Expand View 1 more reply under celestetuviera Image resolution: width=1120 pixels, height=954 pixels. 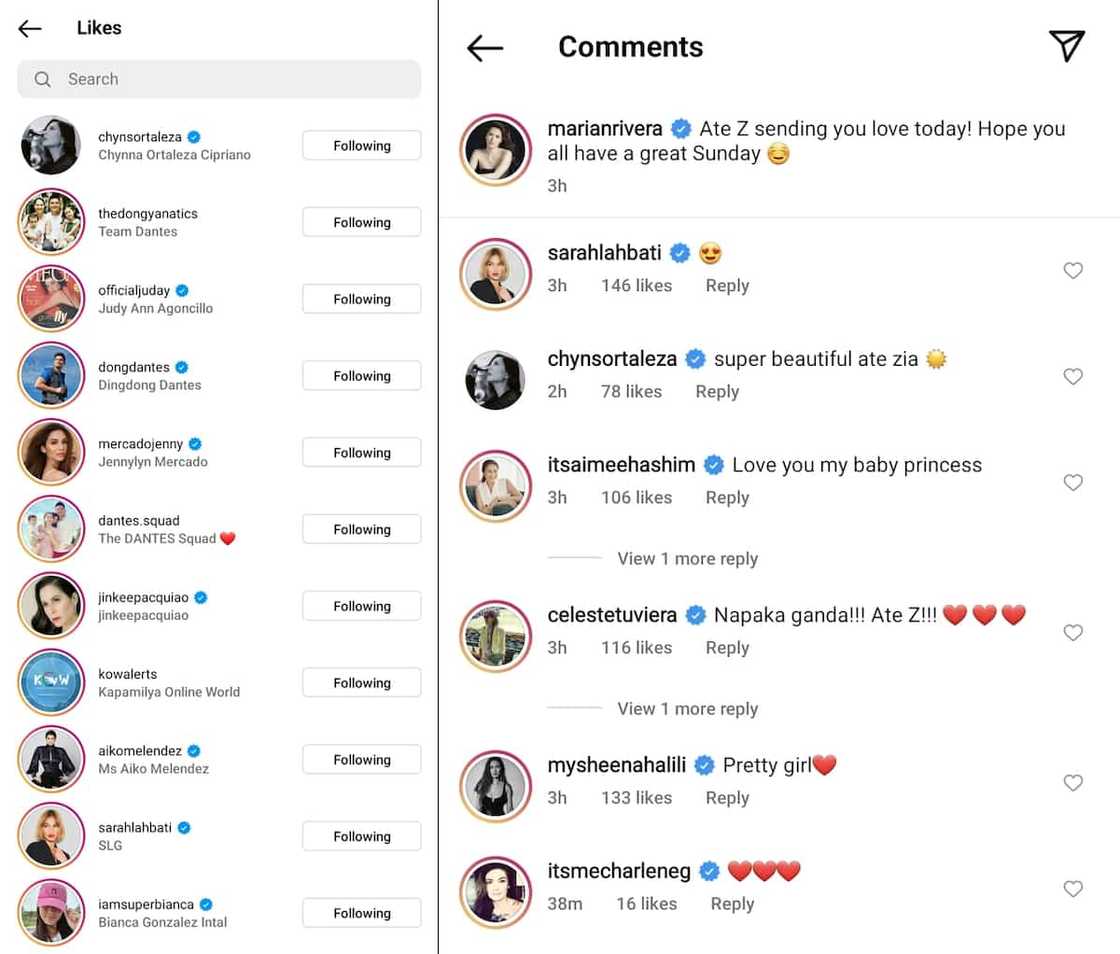687,708
